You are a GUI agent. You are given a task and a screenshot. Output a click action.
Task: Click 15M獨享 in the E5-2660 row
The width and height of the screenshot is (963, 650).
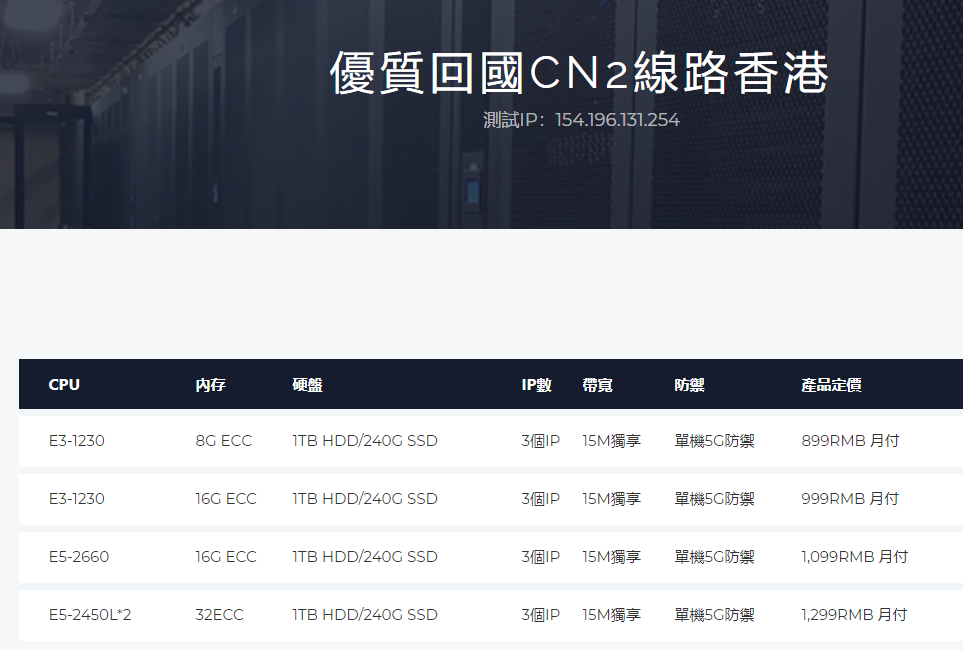612,557
